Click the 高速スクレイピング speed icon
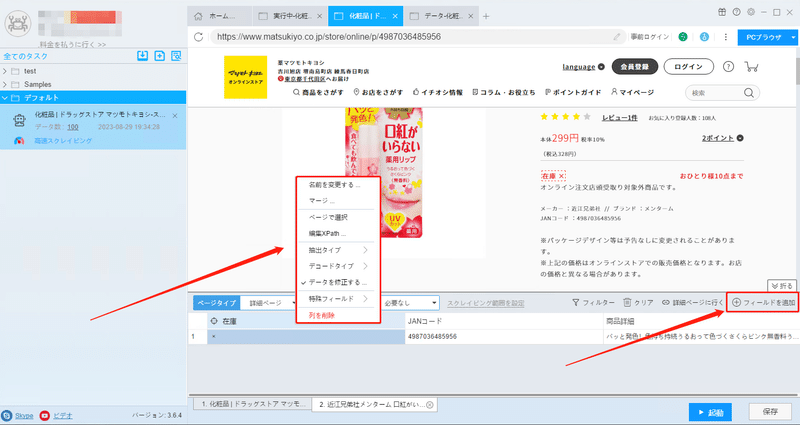Screen dimensions: 800x425 (x=19, y=141)
